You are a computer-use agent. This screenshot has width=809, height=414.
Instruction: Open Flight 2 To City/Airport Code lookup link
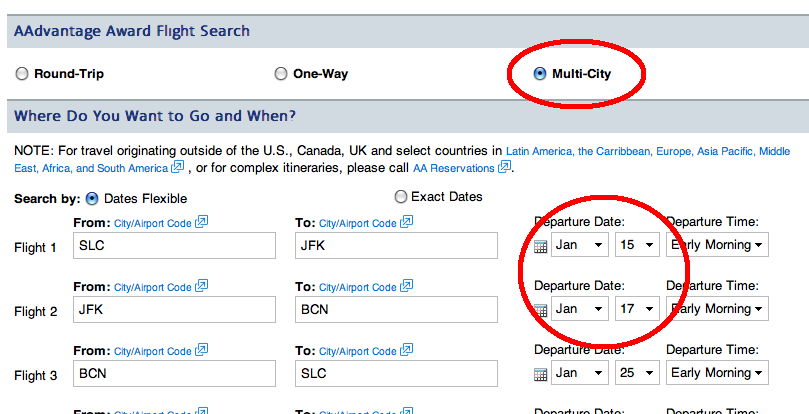point(358,288)
